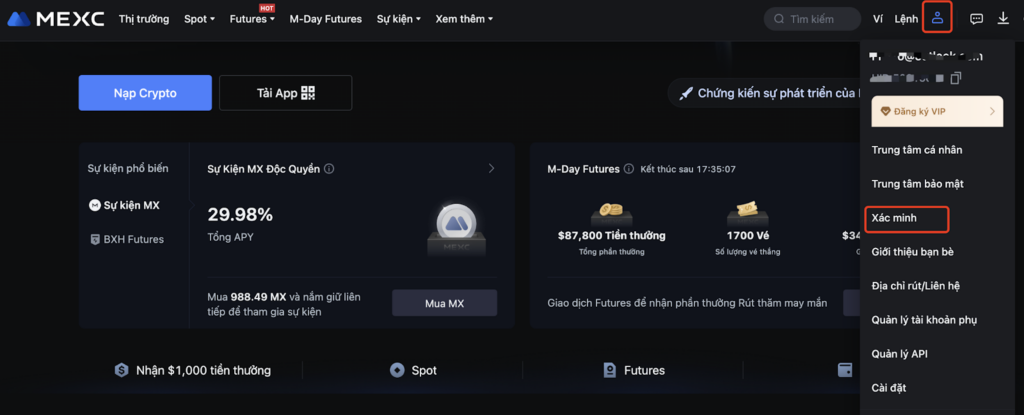Screen dimensions: 1024x415
Task: Click the MEXC logo
Action: tap(56, 18)
